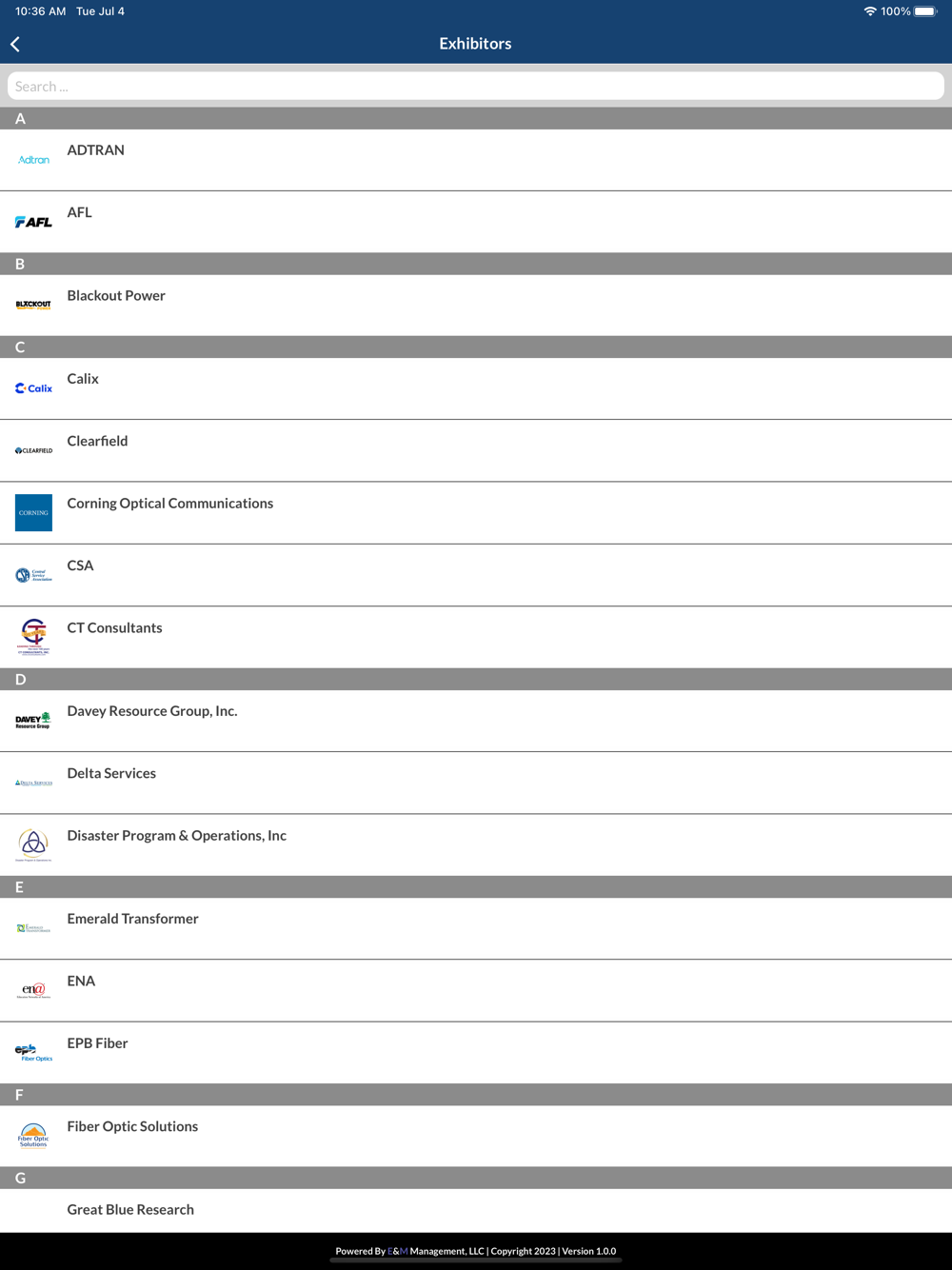Open Davey Resource Group, Inc. entry

pyautogui.click(x=476, y=721)
